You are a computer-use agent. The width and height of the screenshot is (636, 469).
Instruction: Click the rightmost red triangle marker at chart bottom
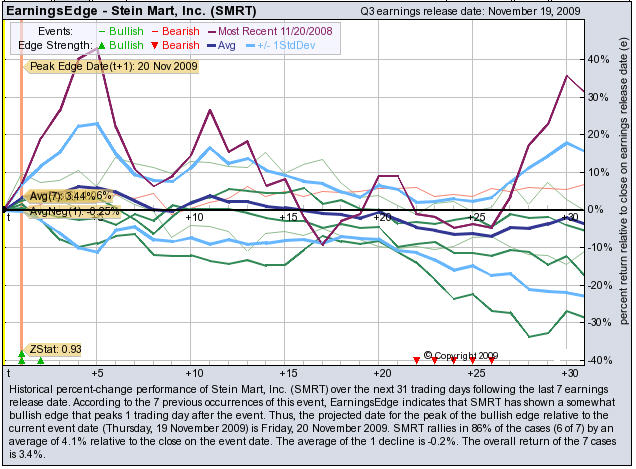(492, 360)
